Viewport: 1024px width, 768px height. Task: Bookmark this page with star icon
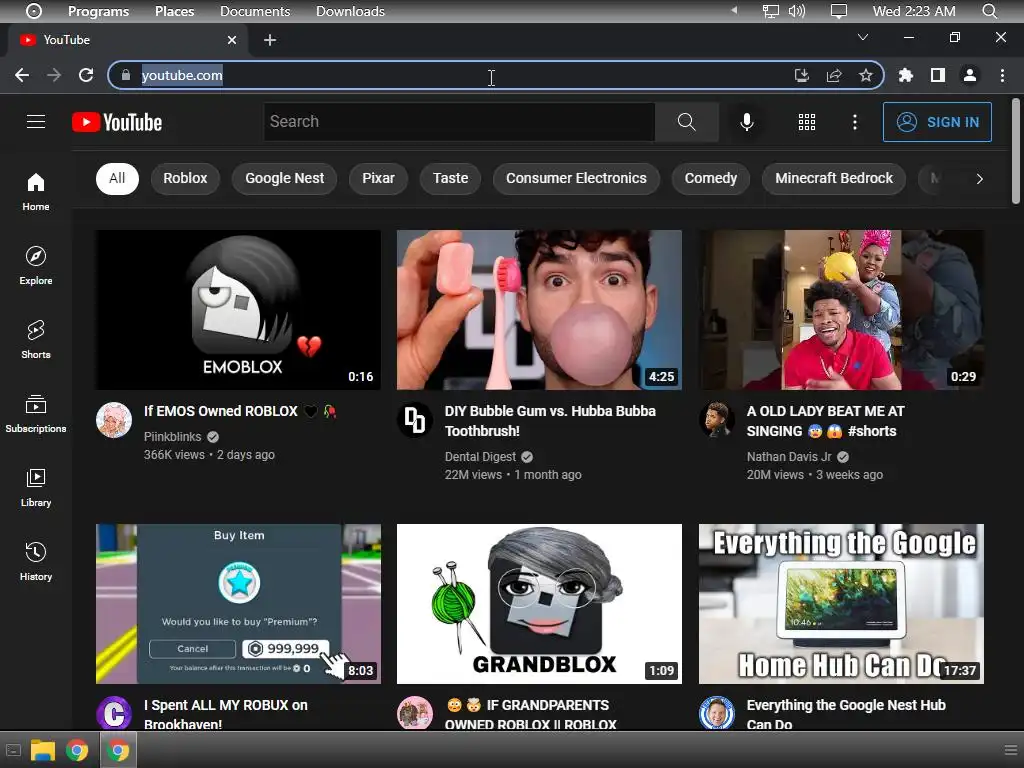865,75
